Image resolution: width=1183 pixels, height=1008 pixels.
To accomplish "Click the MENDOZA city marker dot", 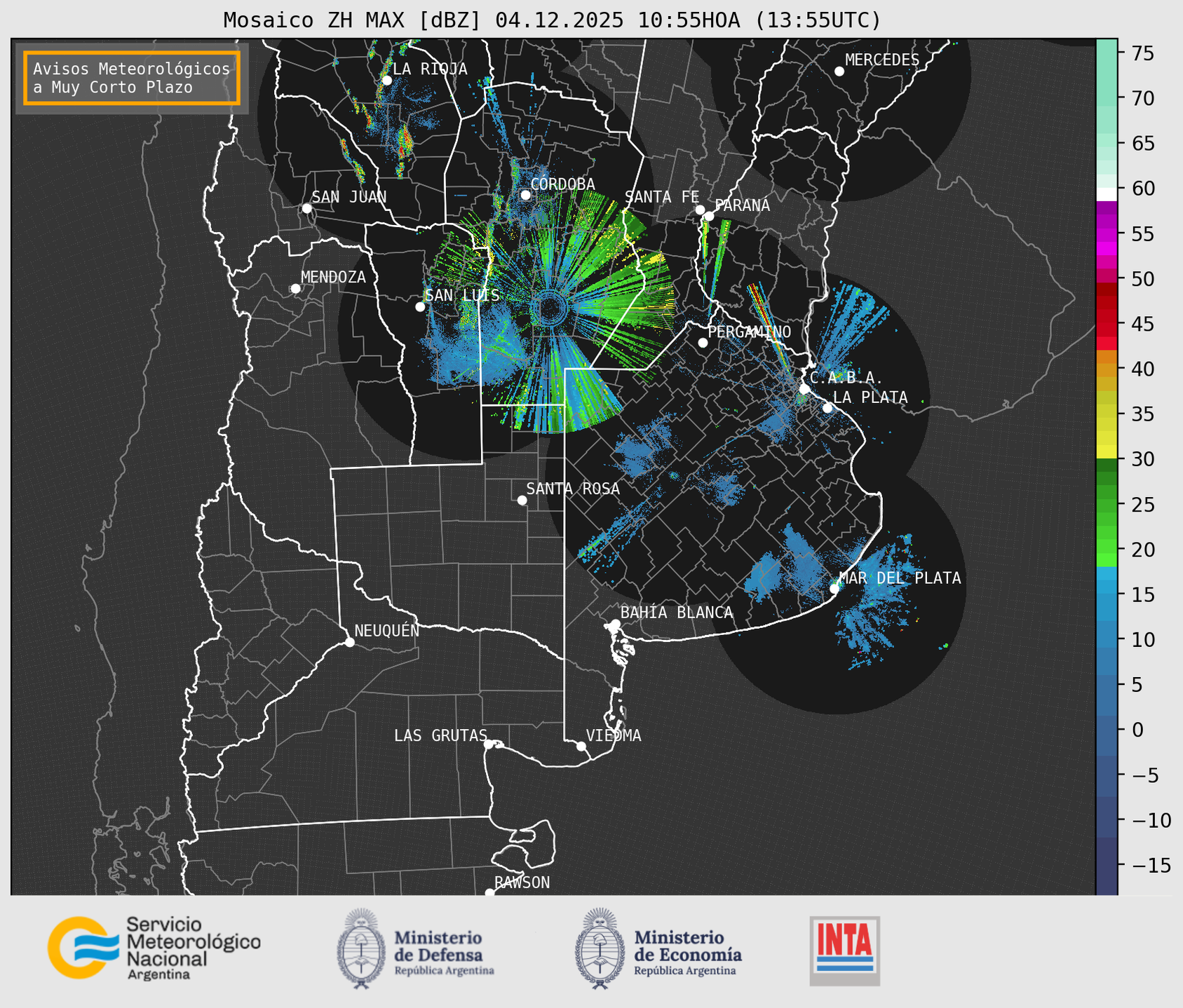I will tap(296, 289).
